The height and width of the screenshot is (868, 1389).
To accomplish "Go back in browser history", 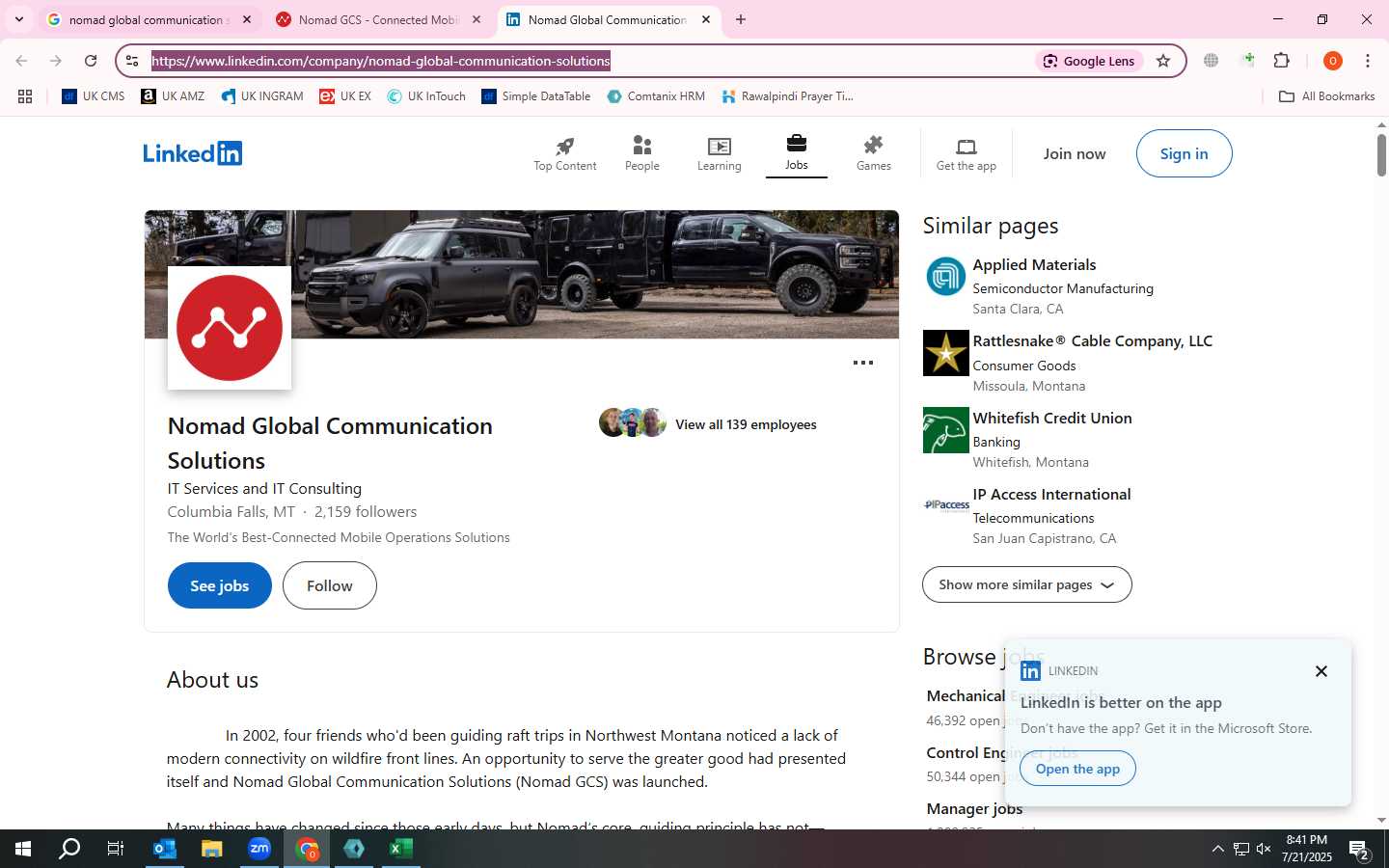I will coord(21,61).
